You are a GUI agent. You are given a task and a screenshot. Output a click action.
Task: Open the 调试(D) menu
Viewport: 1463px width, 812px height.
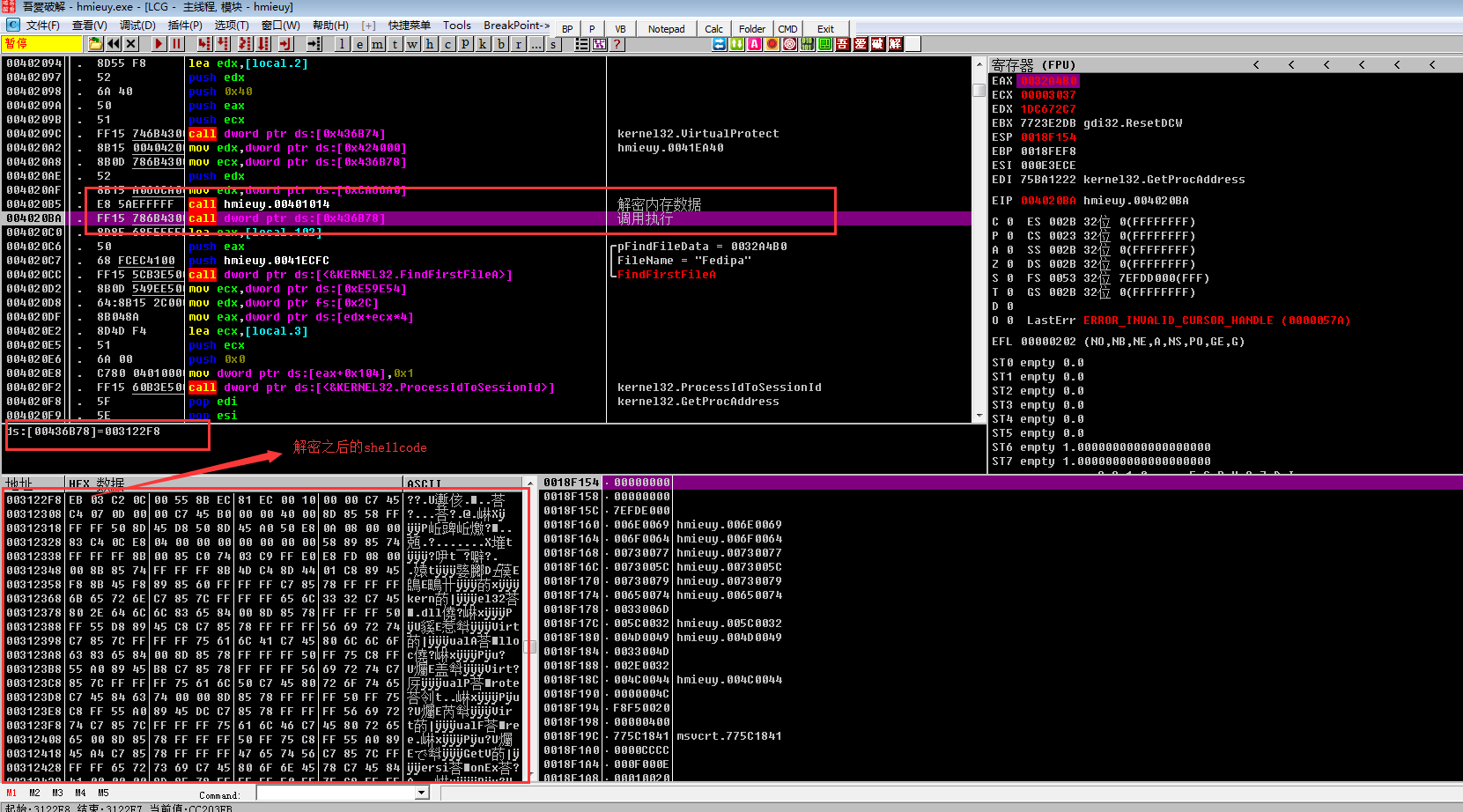click(137, 26)
